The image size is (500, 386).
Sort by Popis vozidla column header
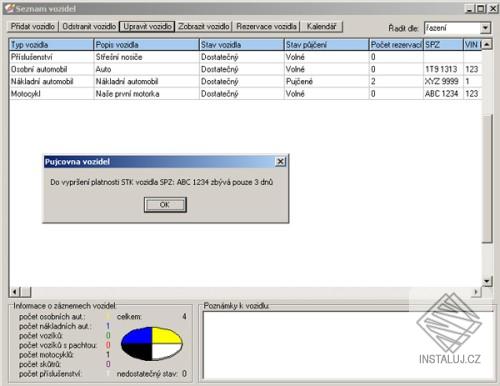(x=146, y=45)
